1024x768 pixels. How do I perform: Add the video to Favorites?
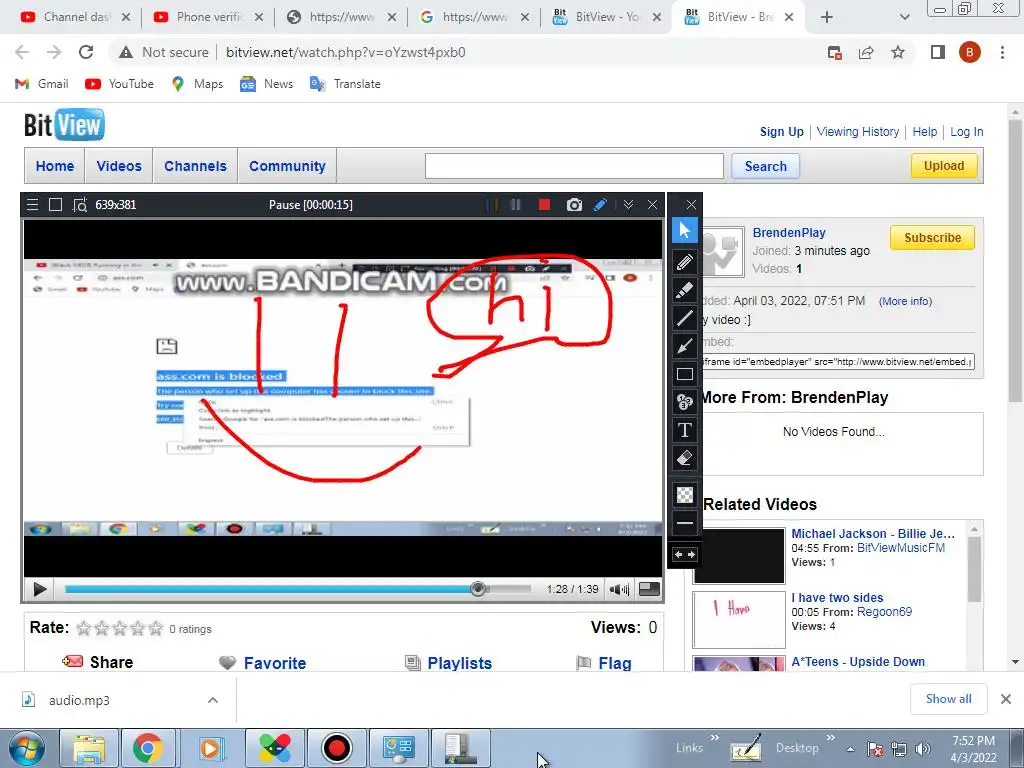(x=263, y=663)
